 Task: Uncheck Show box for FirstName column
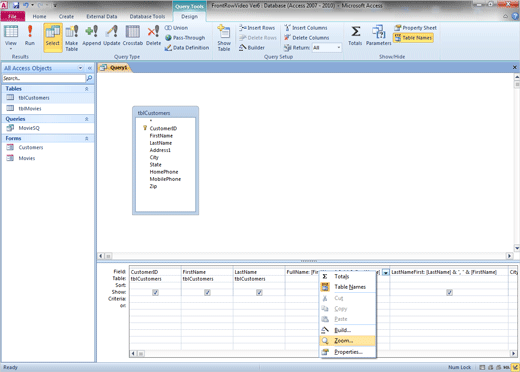point(207,292)
